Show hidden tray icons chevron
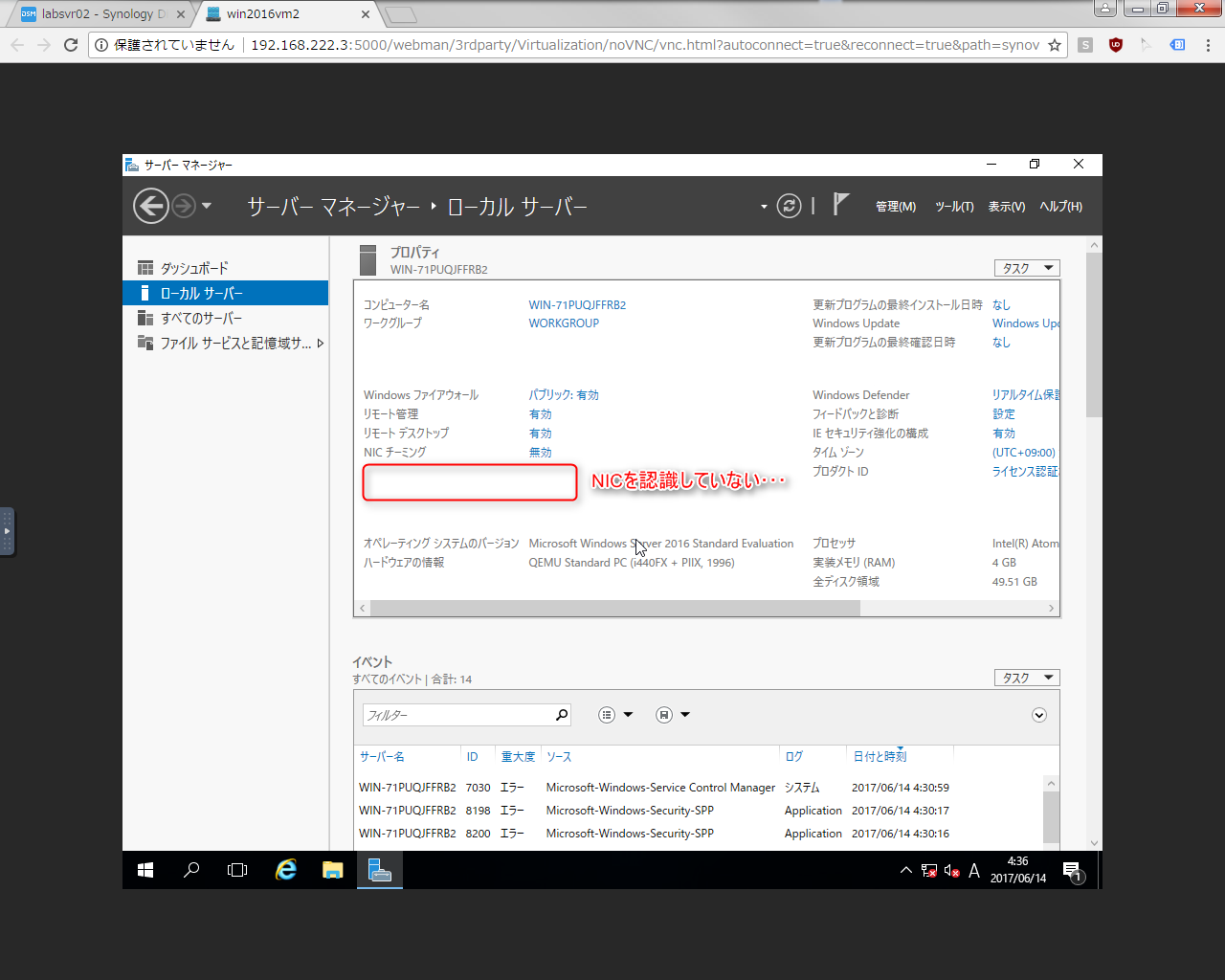This screenshot has height=980, width=1225. [905, 870]
